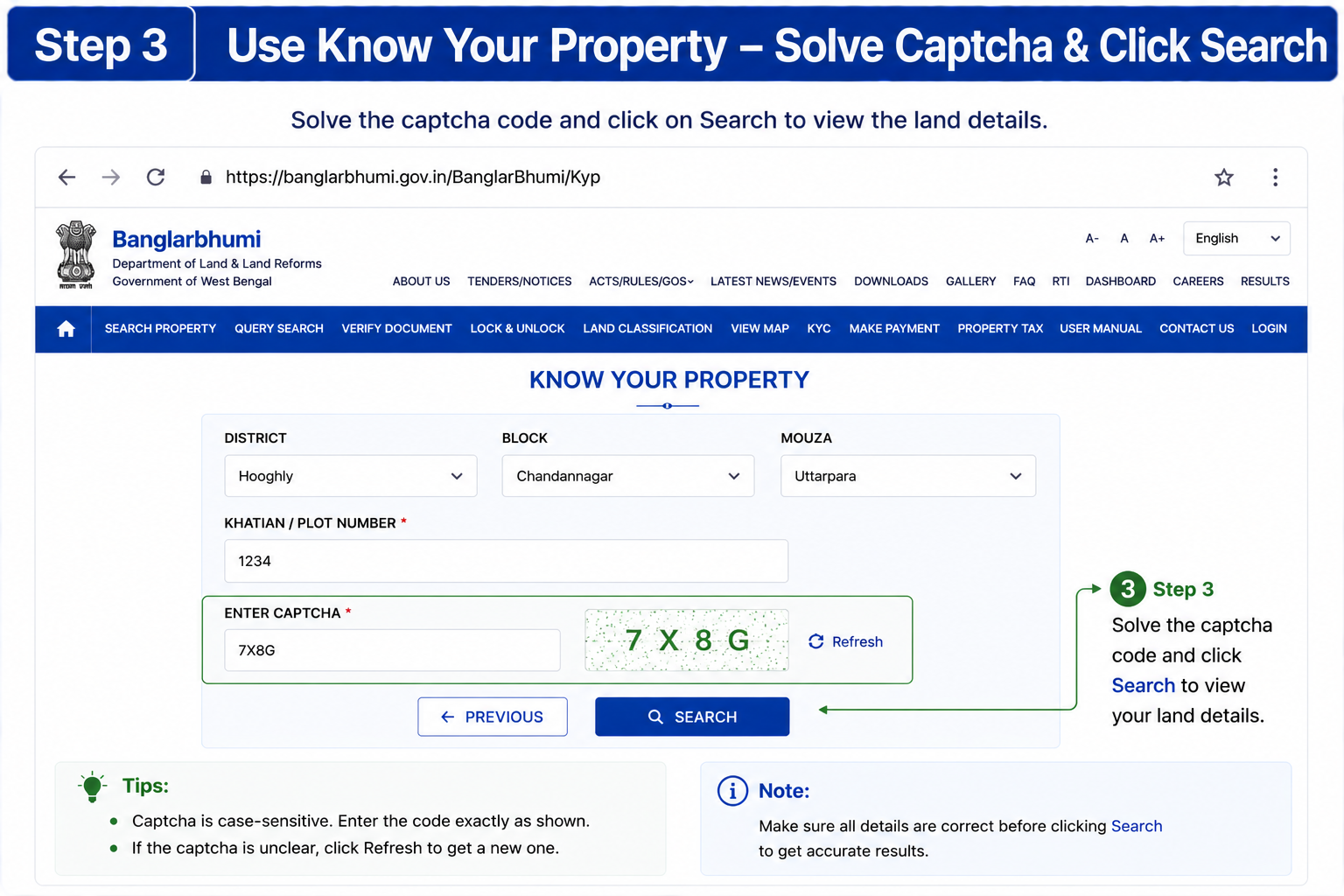Click the Refresh captcha link

(x=845, y=641)
